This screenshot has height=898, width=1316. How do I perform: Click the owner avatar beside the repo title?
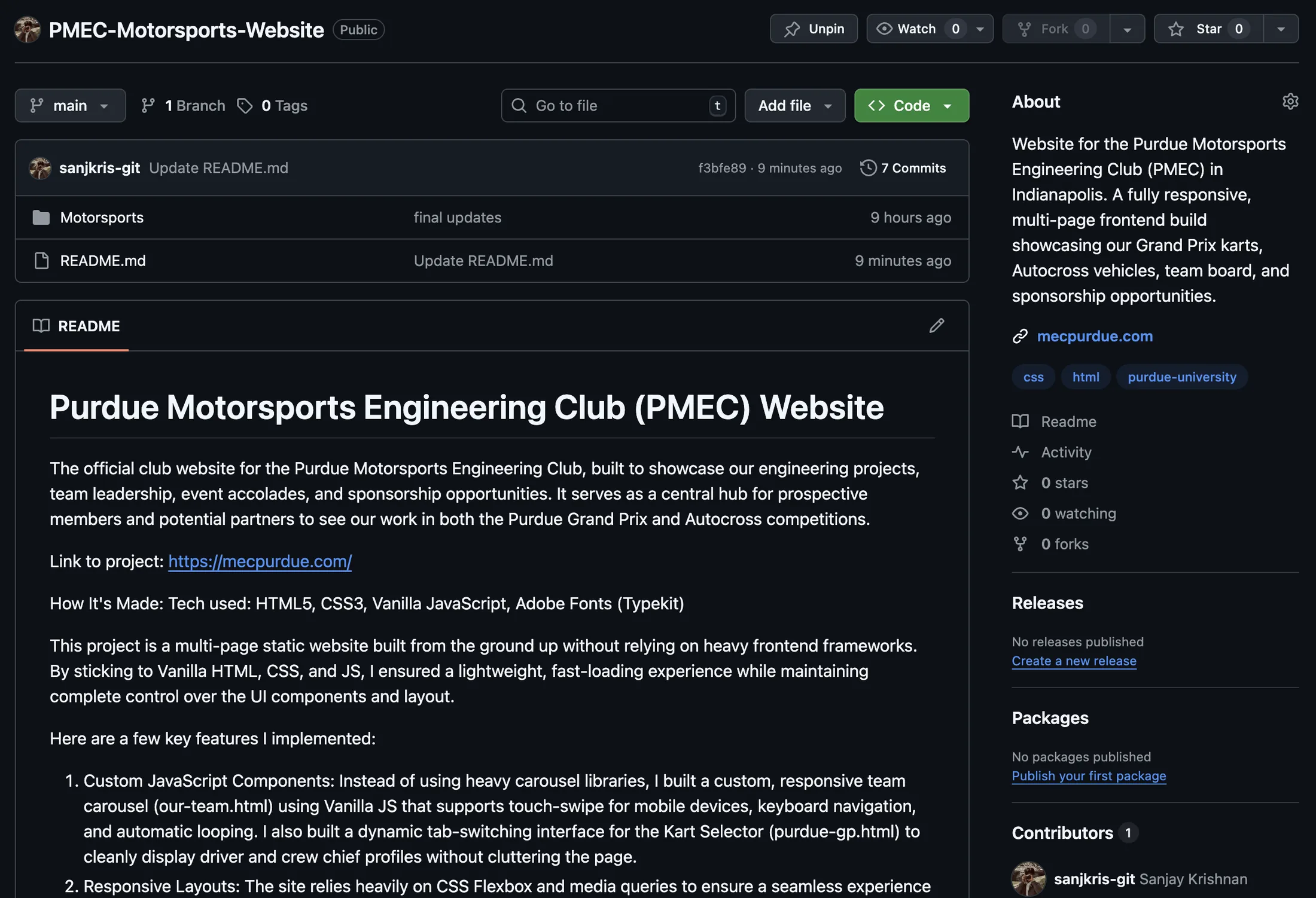(x=28, y=29)
